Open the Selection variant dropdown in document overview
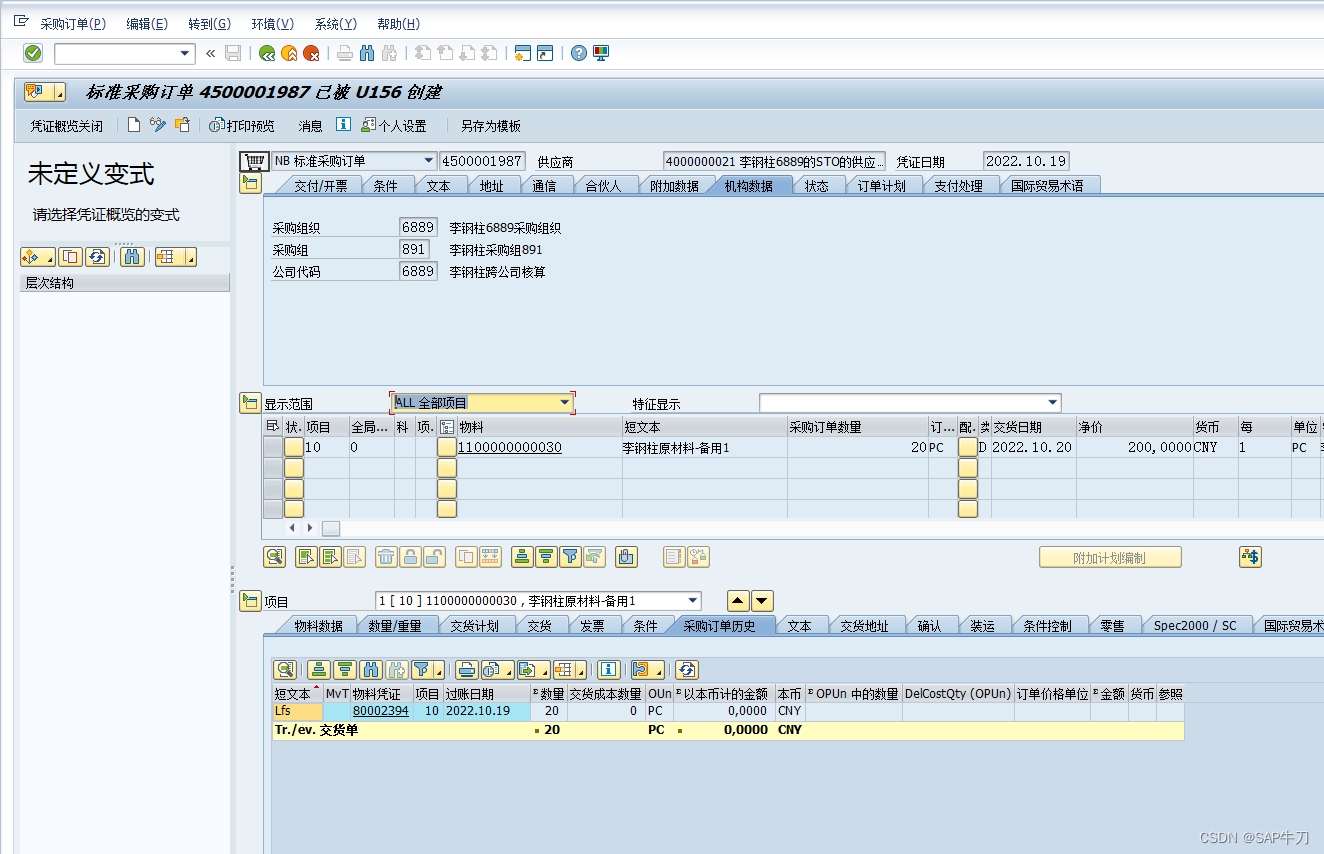Image resolution: width=1324 pixels, height=854 pixels. coord(37,257)
